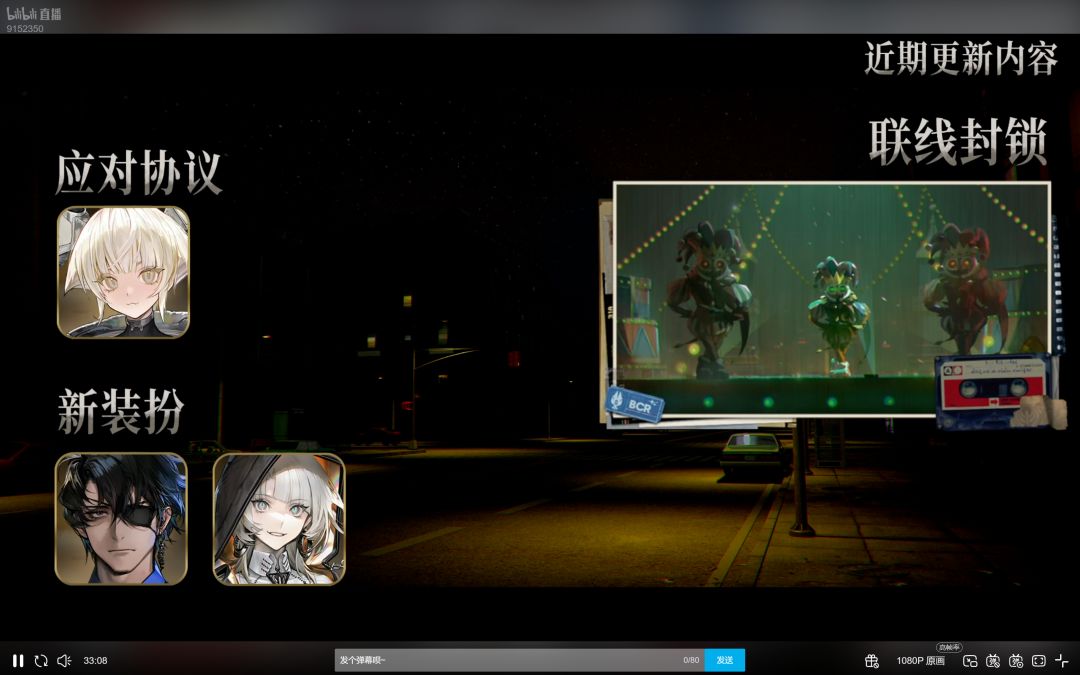Click the refresh stream icon
Viewport: 1080px width, 675px height.
point(41,661)
